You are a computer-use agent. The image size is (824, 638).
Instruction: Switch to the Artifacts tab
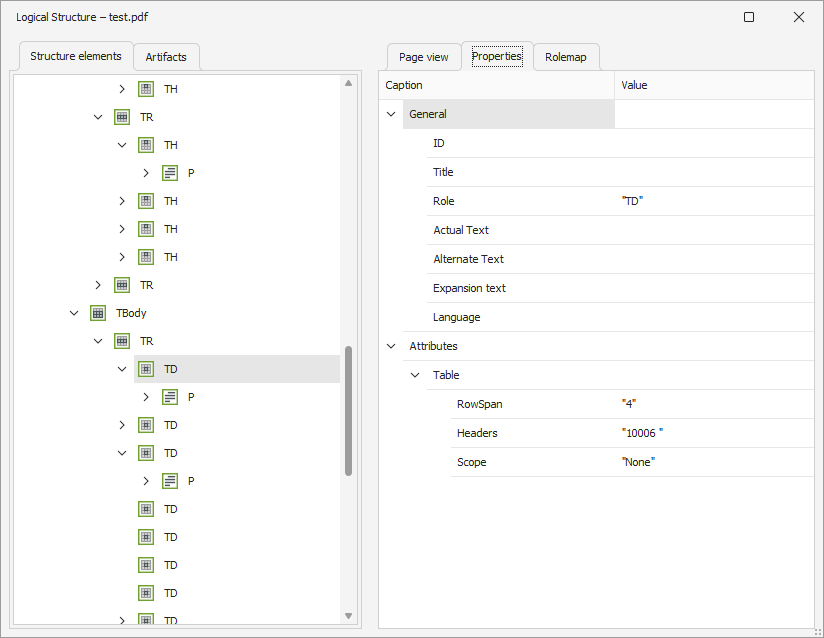166,57
